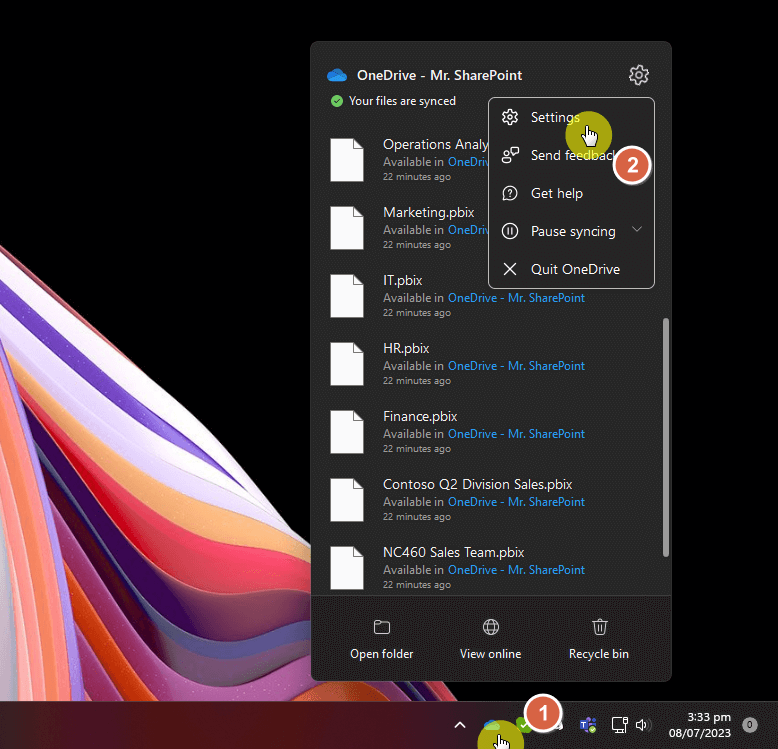This screenshot has width=778, height=749.
Task: Select Settings from the OneDrive menu
Action: coord(571,117)
